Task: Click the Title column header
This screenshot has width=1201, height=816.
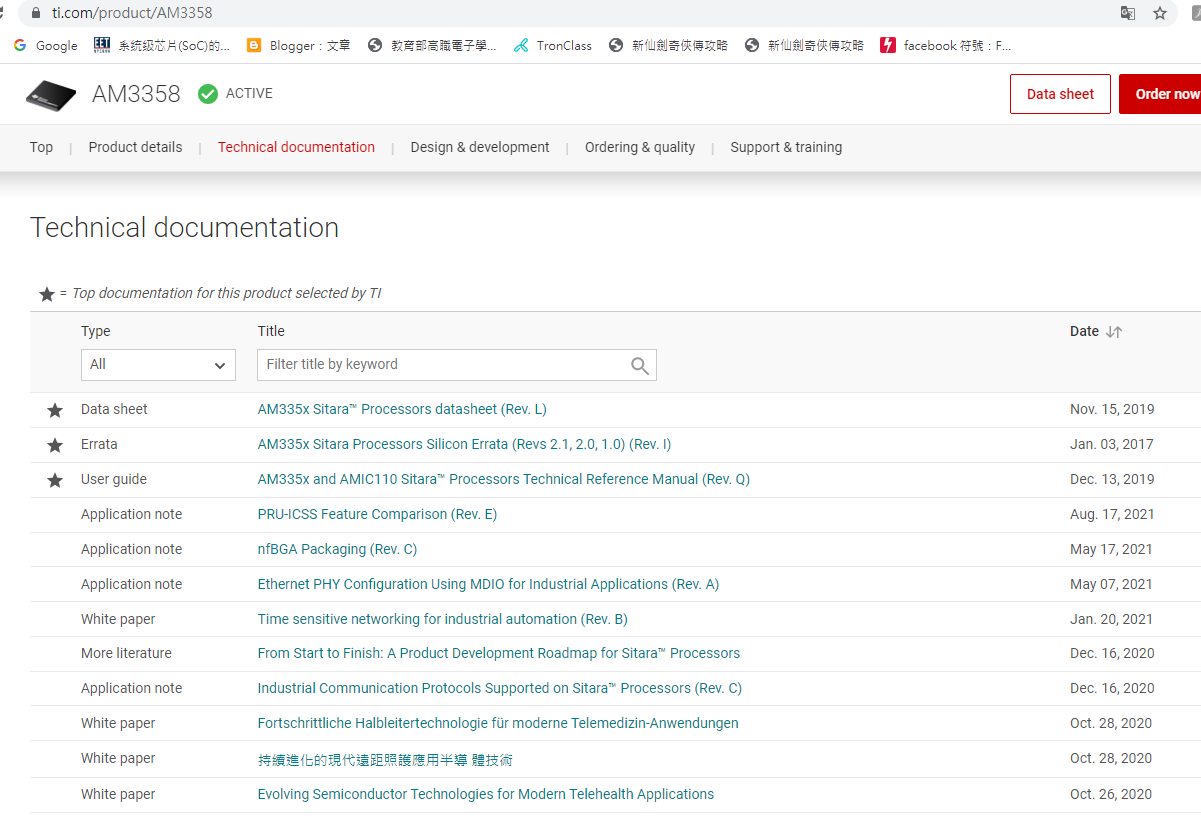Action: (x=271, y=331)
